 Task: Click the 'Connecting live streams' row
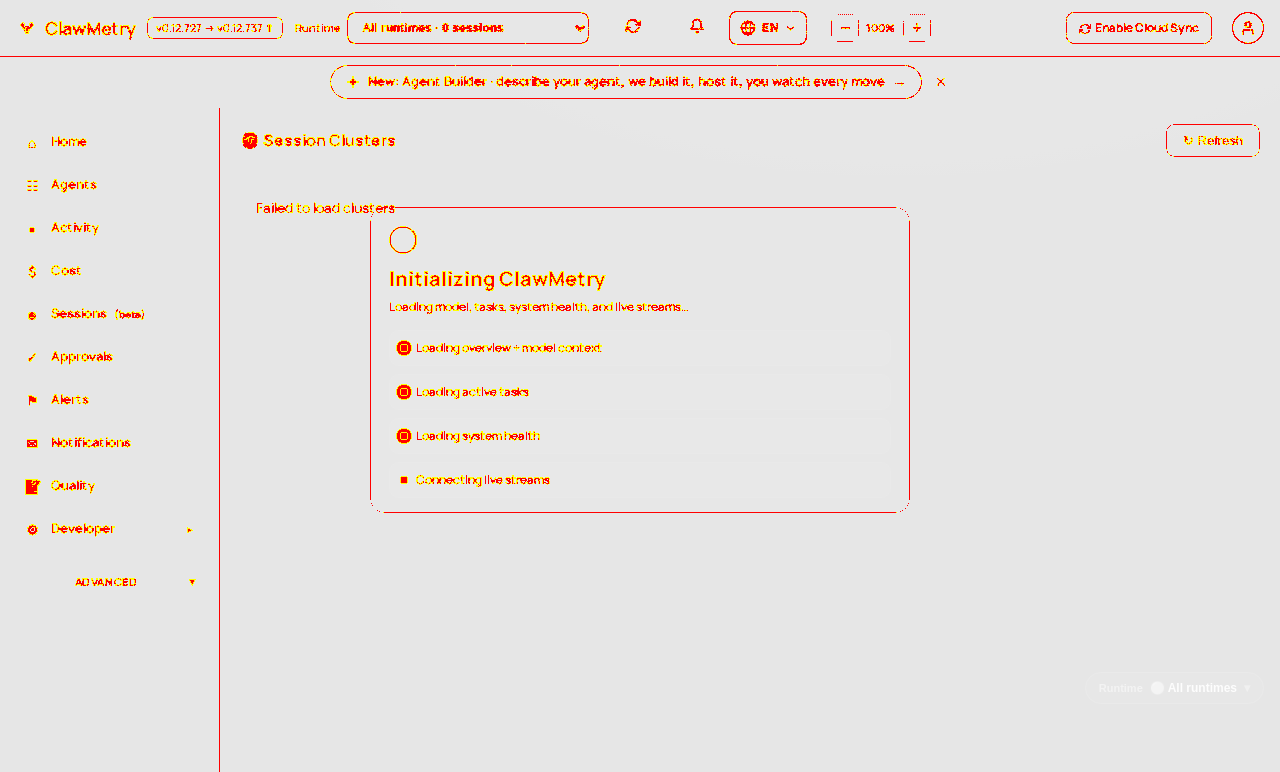640,480
